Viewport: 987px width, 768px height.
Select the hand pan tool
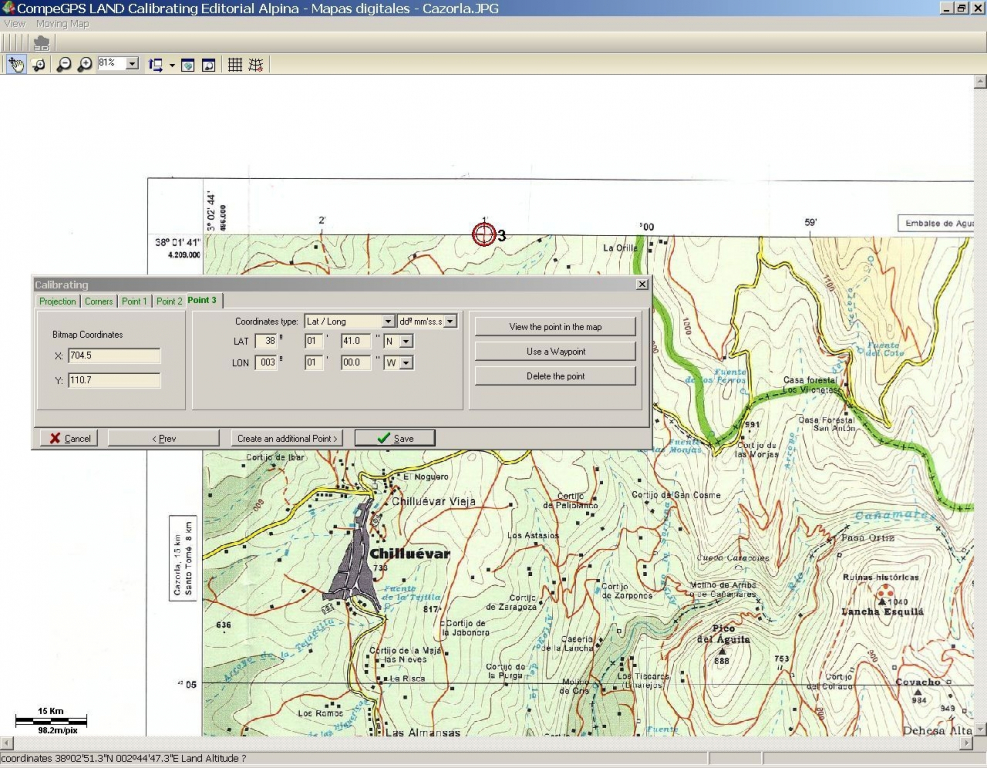coord(16,64)
